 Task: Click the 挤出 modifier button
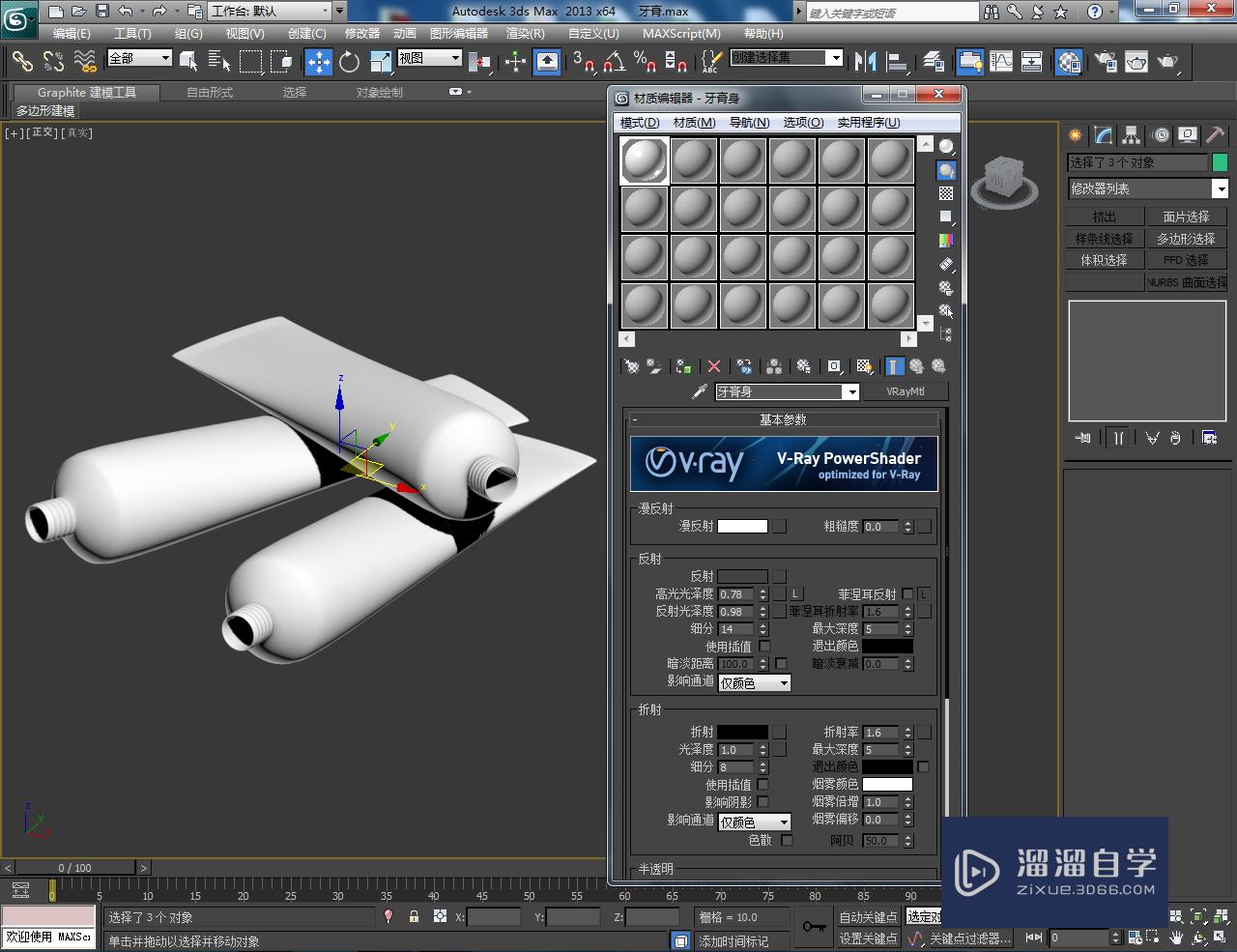pos(1105,216)
